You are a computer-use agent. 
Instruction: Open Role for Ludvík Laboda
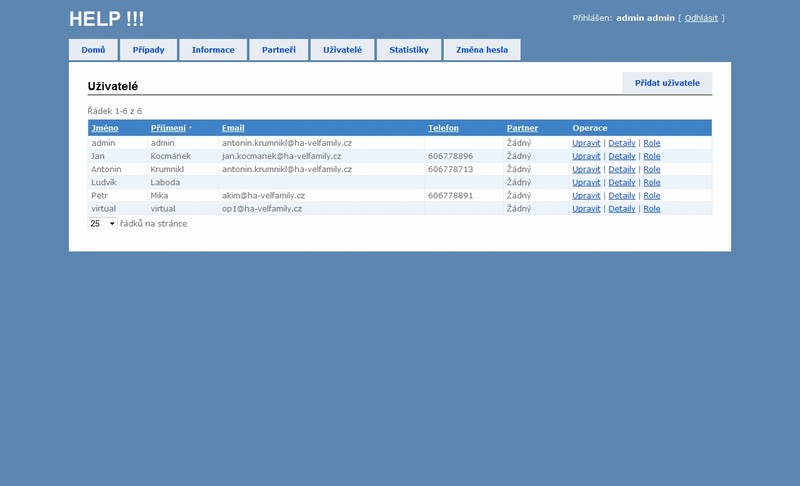click(652, 182)
